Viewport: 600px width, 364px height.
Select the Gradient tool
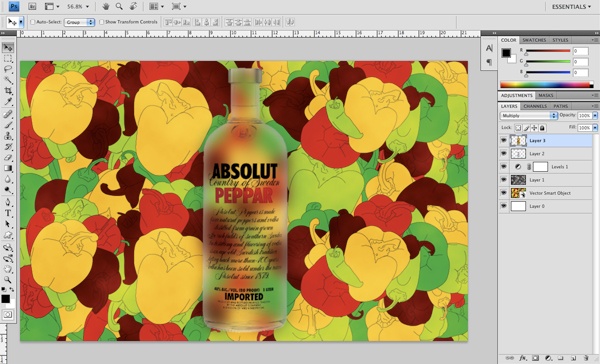[x=8, y=168]
